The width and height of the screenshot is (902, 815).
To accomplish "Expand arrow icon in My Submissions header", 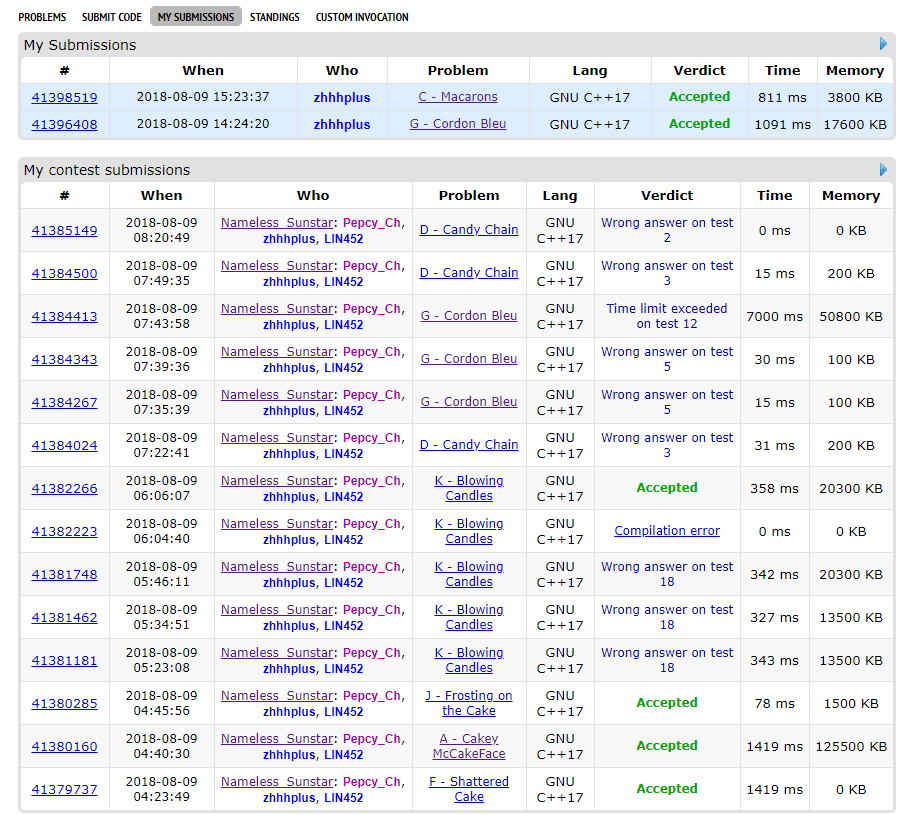I will pos(883,44).
